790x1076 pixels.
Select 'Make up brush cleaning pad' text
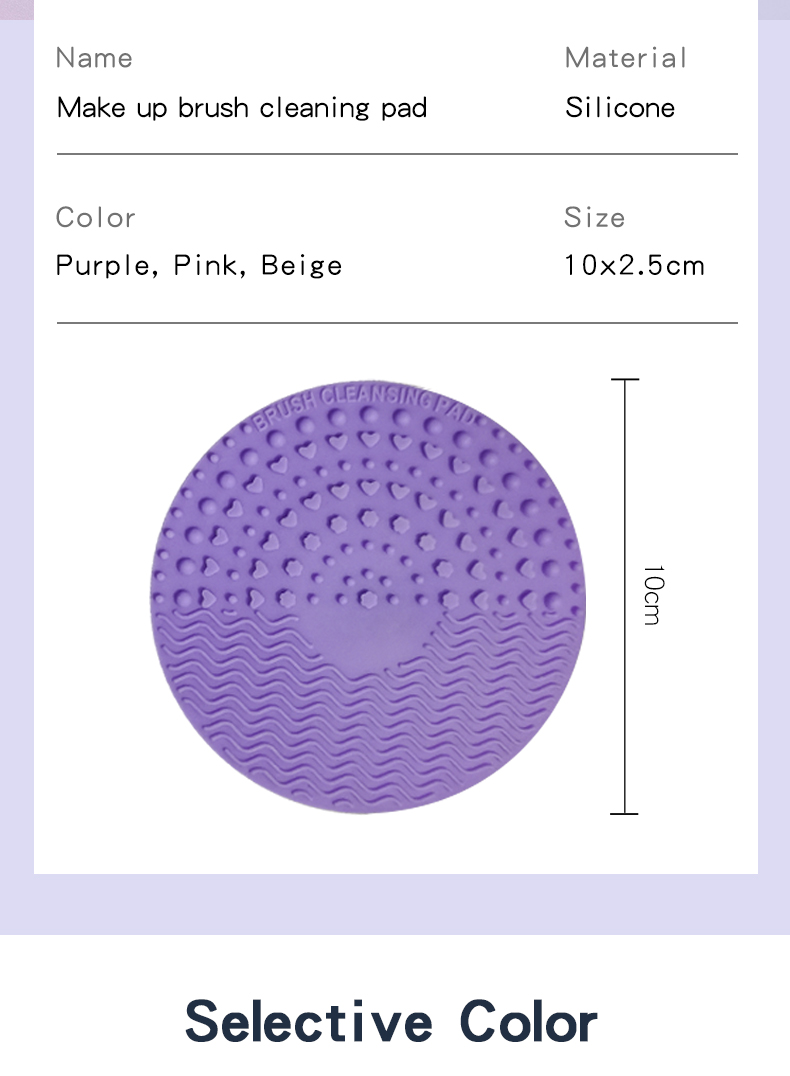click(x=242, y=108)
